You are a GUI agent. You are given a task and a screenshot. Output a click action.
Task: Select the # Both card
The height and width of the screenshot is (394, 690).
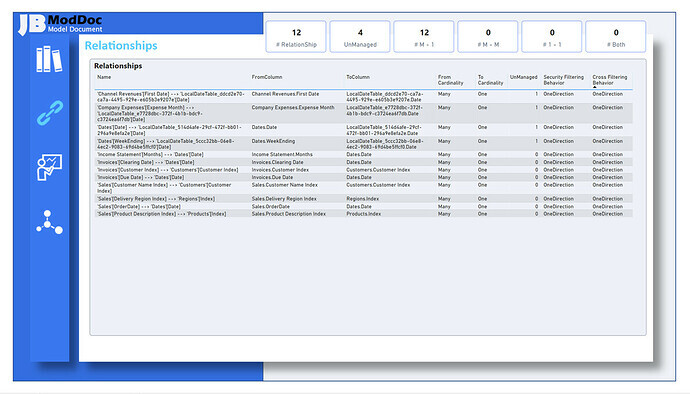pos(616,37)
